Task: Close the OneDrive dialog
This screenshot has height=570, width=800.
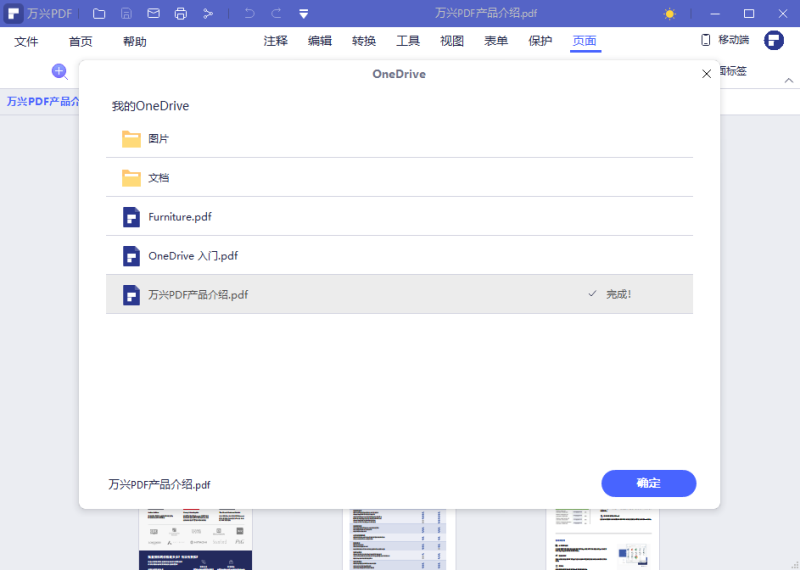Action: tap(707, 74)
